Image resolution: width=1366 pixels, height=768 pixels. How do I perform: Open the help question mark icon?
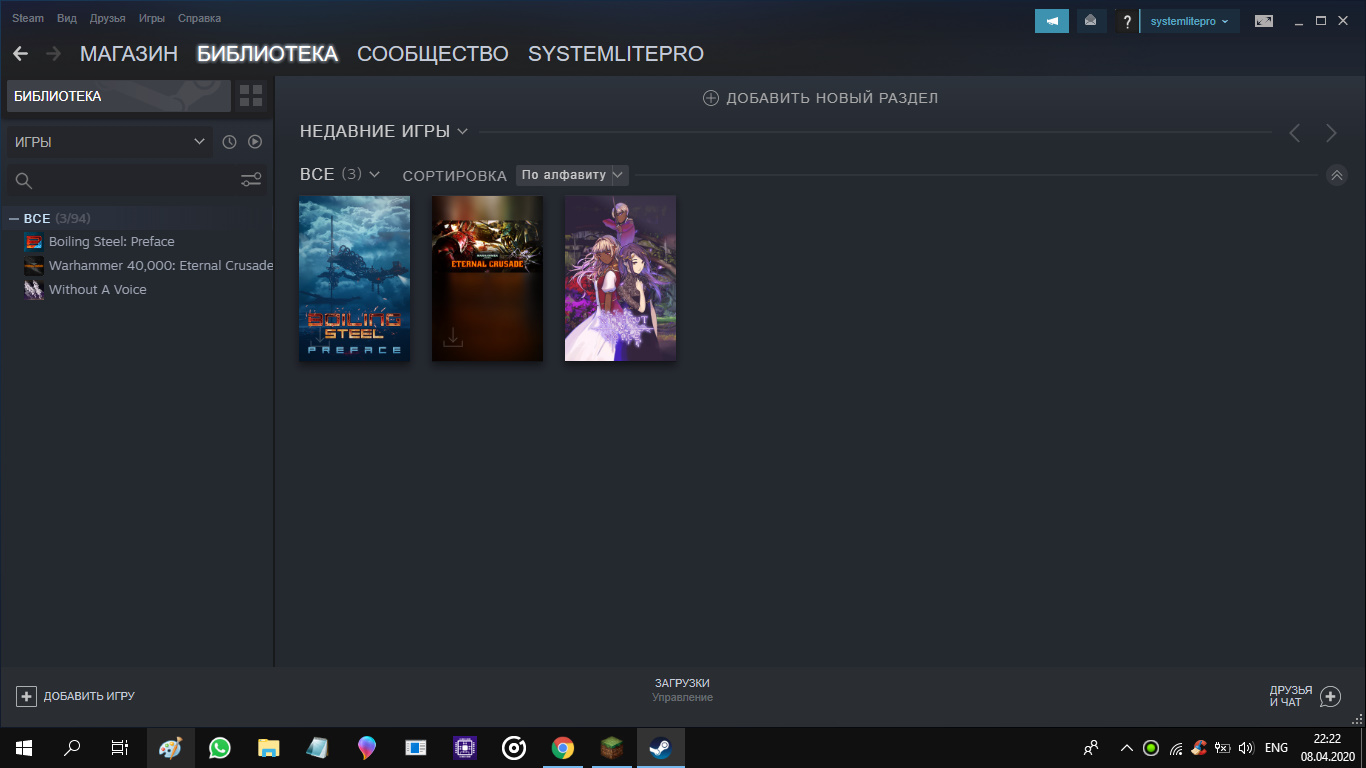[x=1127, y=21]
